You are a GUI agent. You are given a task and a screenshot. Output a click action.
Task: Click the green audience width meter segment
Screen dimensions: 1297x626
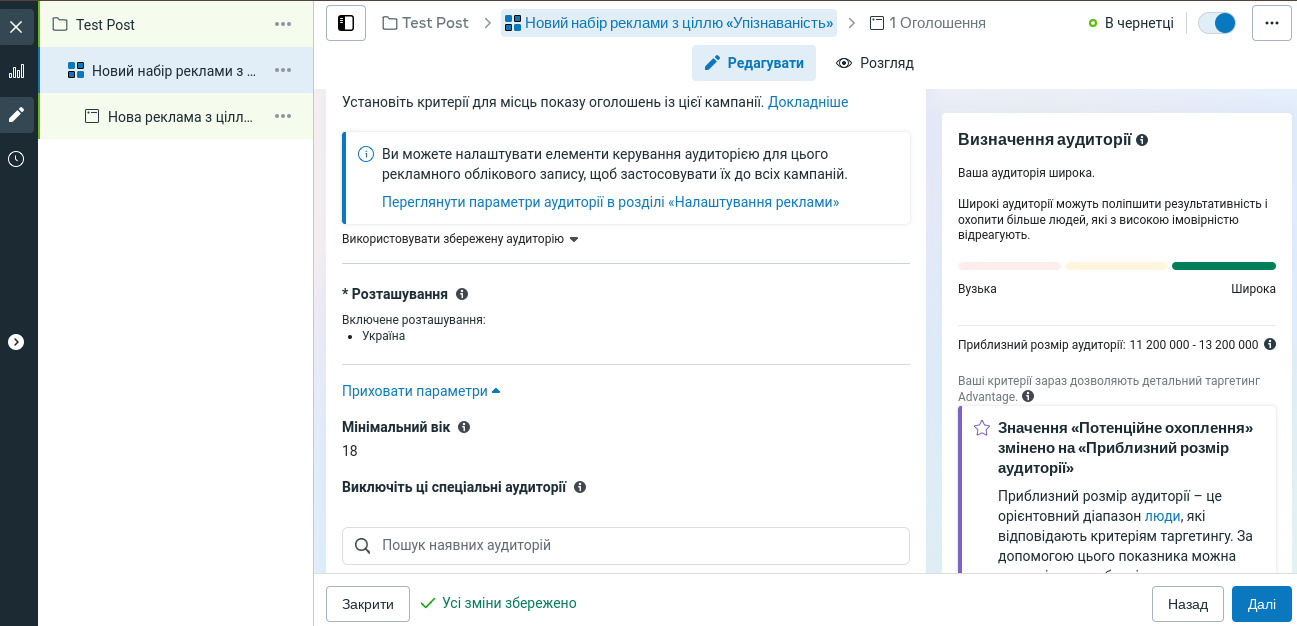point(1224,266)
